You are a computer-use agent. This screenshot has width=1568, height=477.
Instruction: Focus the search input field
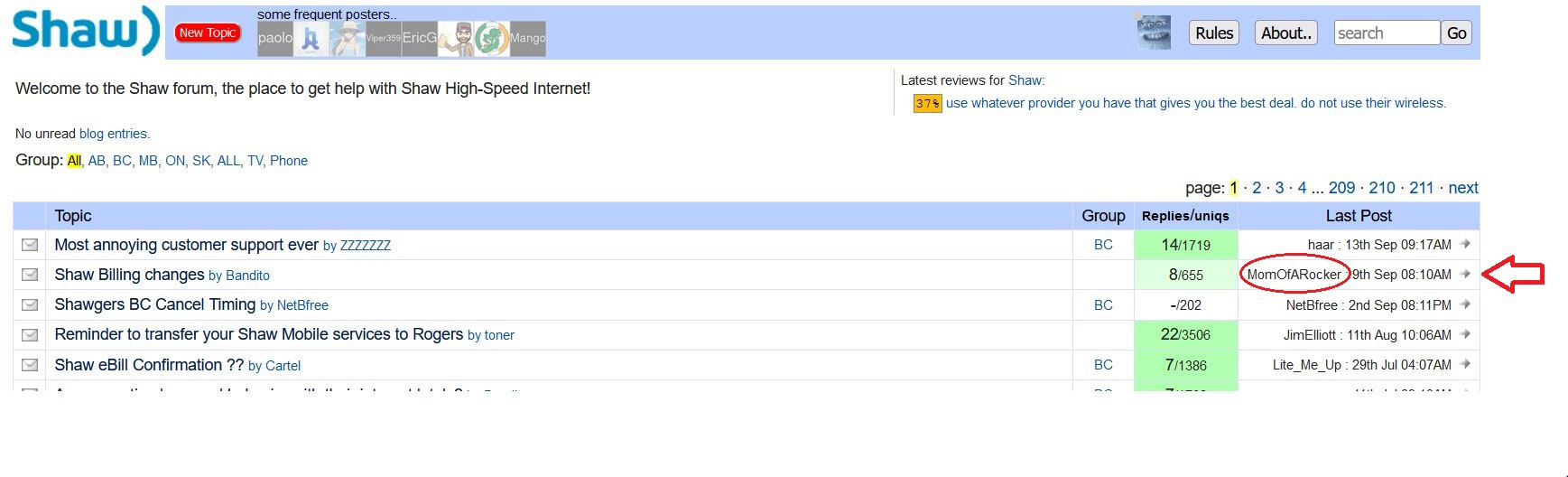coord(1387,33)
